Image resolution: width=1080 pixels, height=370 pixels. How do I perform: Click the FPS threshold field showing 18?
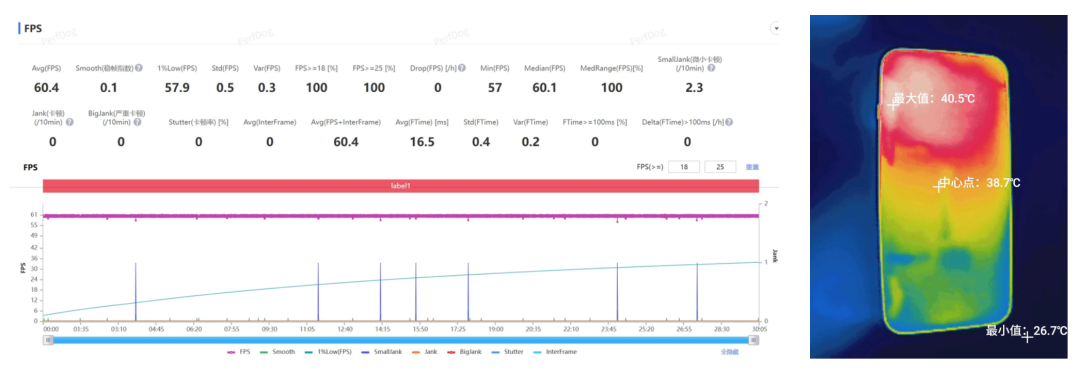point(685,167)
